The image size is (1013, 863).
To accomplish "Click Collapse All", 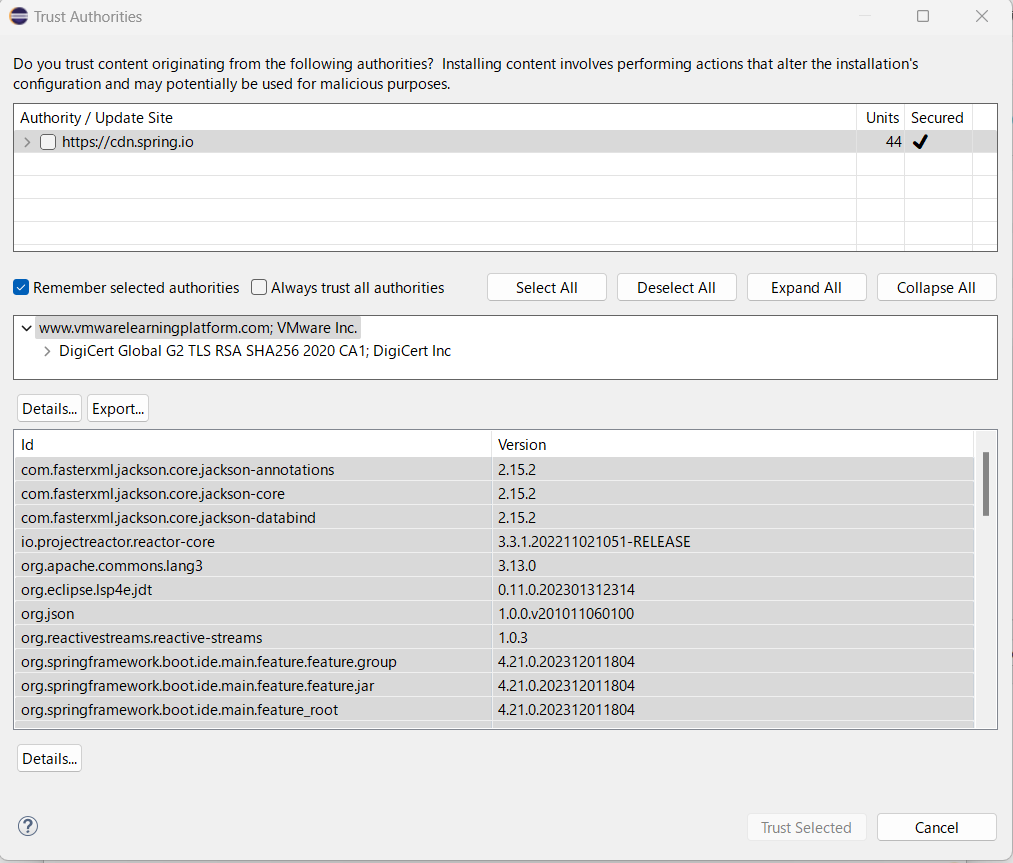I will [936, 287].
